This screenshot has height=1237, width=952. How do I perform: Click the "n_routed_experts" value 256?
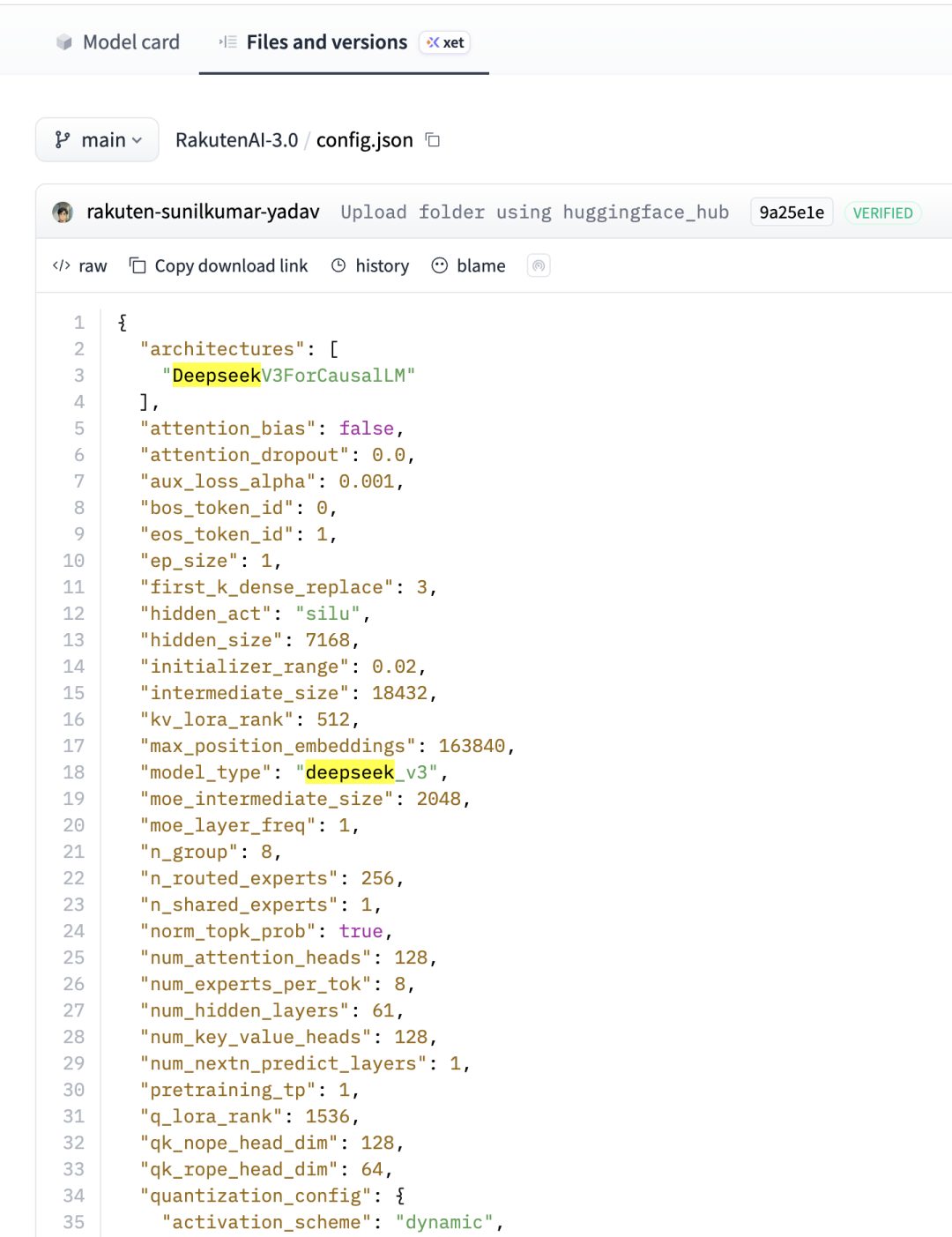378,878
